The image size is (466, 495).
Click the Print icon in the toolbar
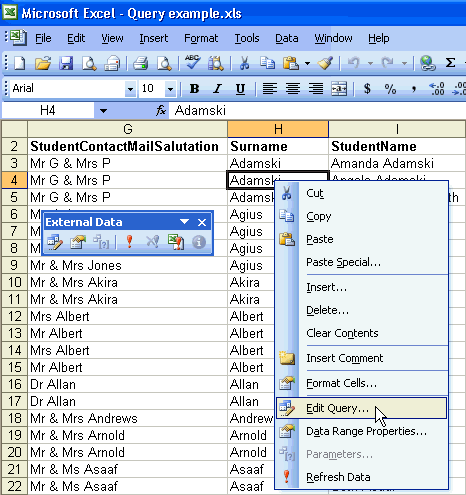[140, 63]
